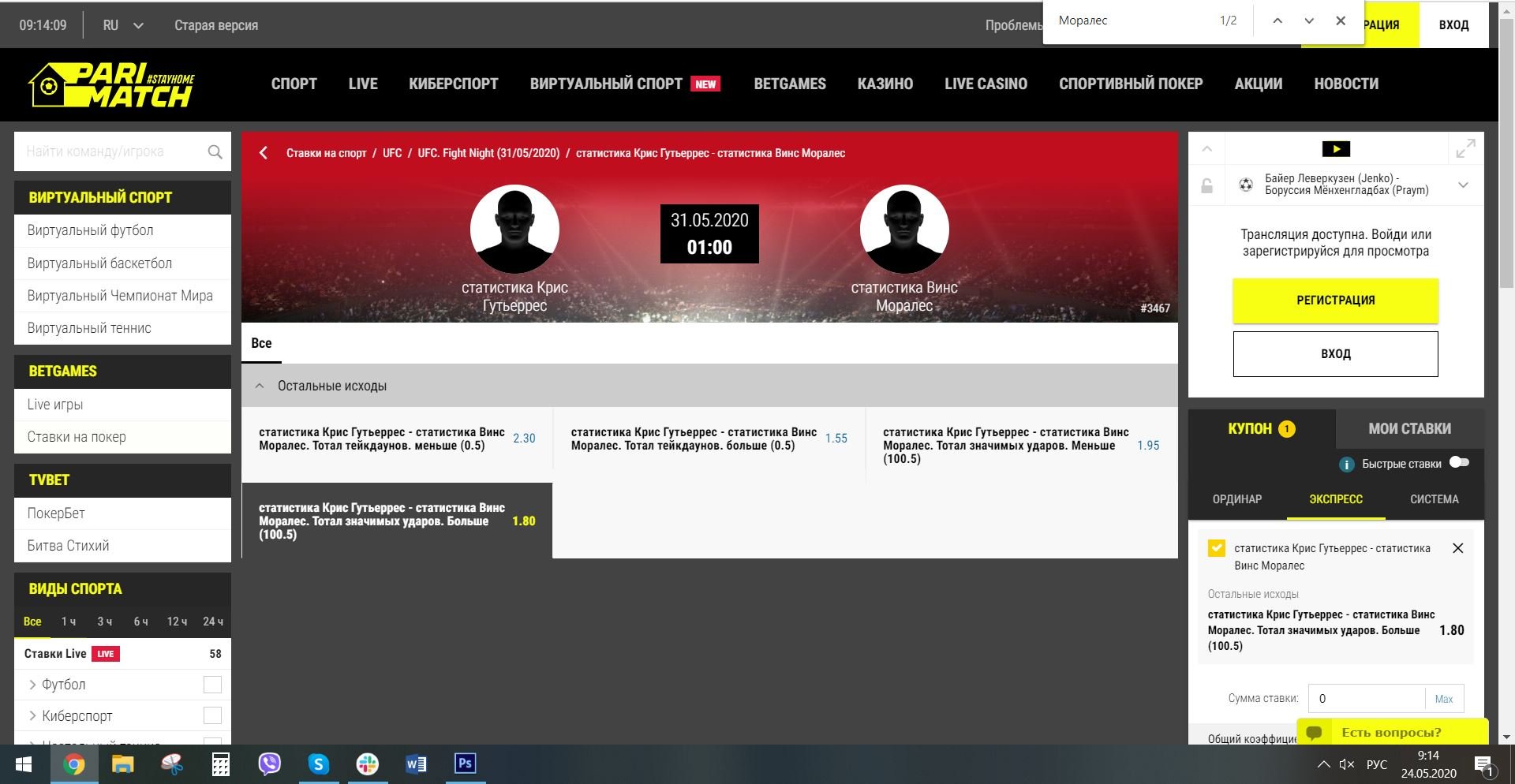Click the yellow РЕГИСТРАЦИЯ button
This screenshot has height=784, width=1515.
pos(1335,301)
